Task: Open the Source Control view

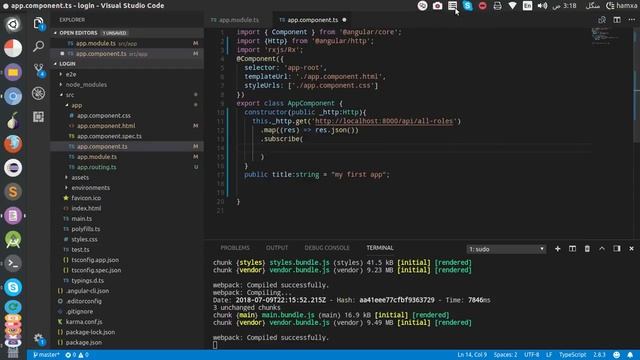Action: click(x=39, y=70)
